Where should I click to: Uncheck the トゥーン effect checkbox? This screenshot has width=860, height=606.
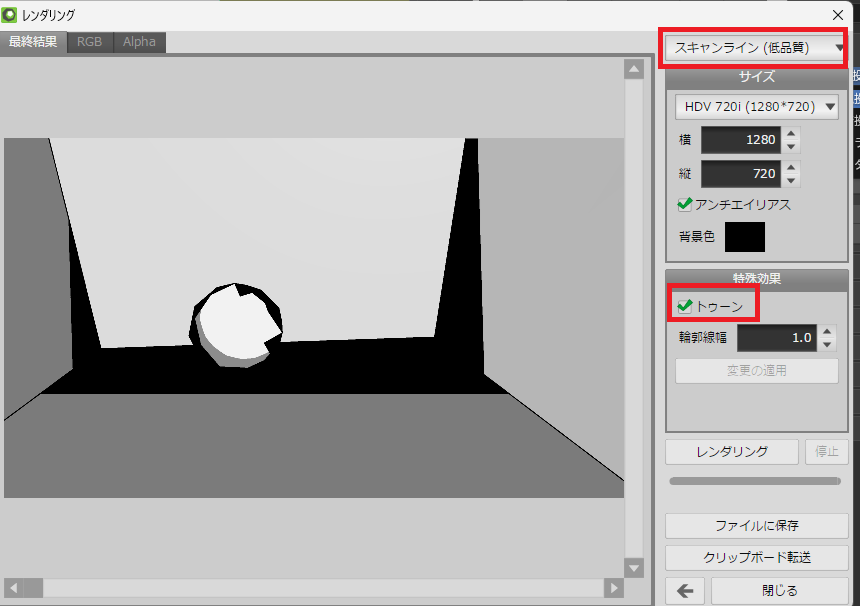click(x=686, y=306)
